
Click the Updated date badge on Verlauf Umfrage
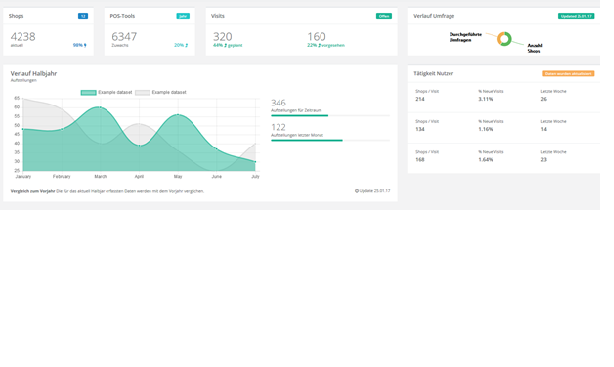[x=576, y=16]
